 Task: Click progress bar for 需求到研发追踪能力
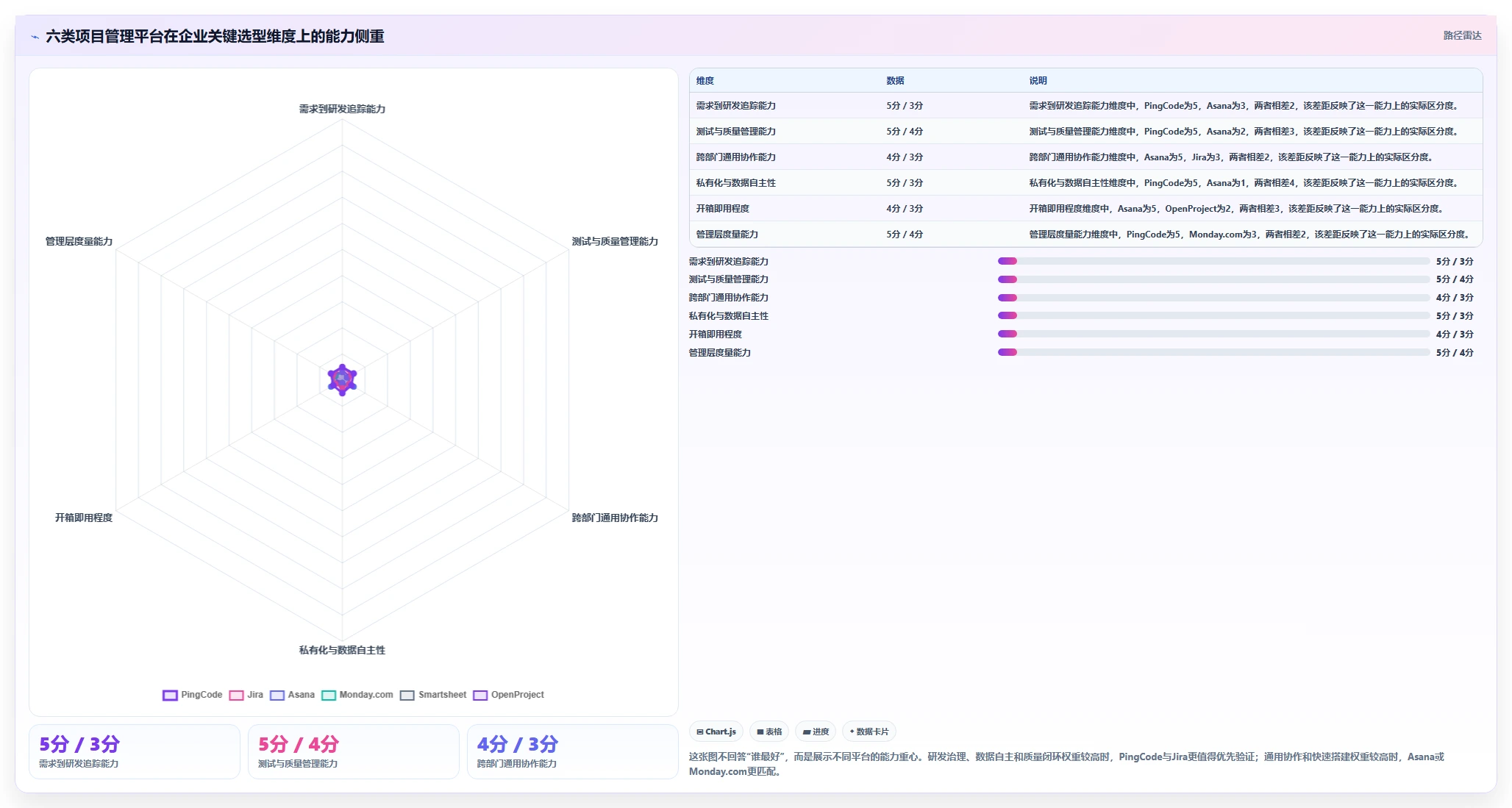(x=1213, y=261)
